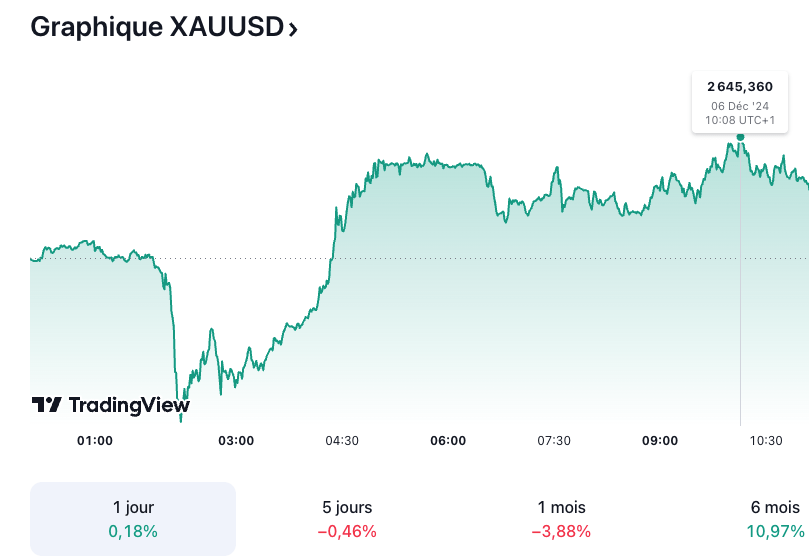Click the 06 Déc '24 tooltip date
The width and height of the screenshot is (809, 560).
click(x=740, y=106)
